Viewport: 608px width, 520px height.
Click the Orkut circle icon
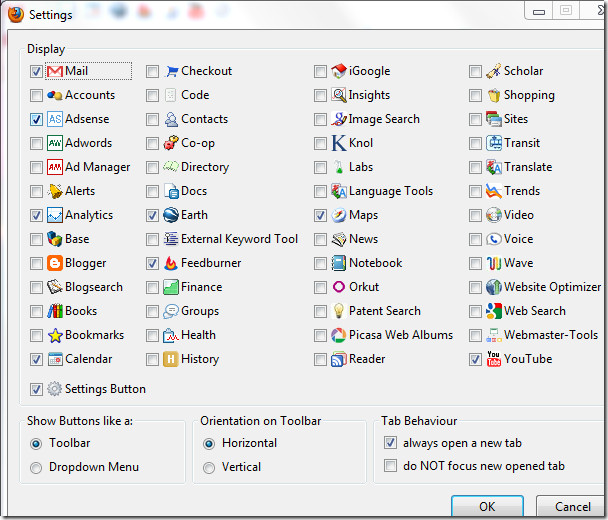(339, 287)
